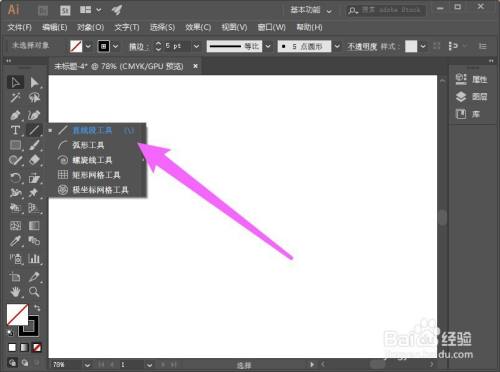This screenshot has height=372, width=500.
Task: Select the Line Segment tool in toolbar
Action: click(34, 130)
